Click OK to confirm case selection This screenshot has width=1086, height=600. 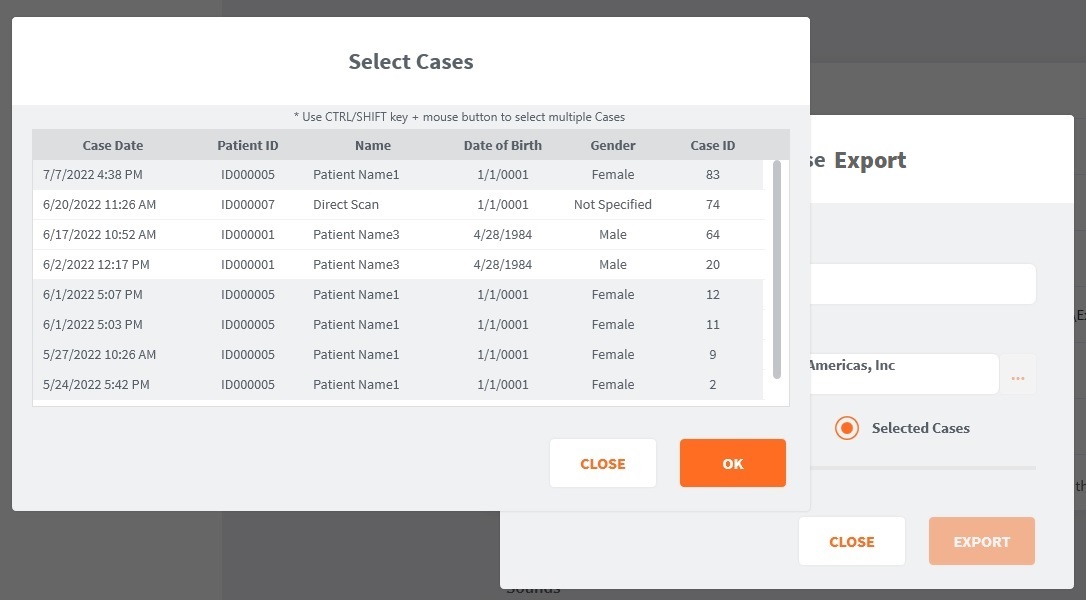(x=732, y=463)
